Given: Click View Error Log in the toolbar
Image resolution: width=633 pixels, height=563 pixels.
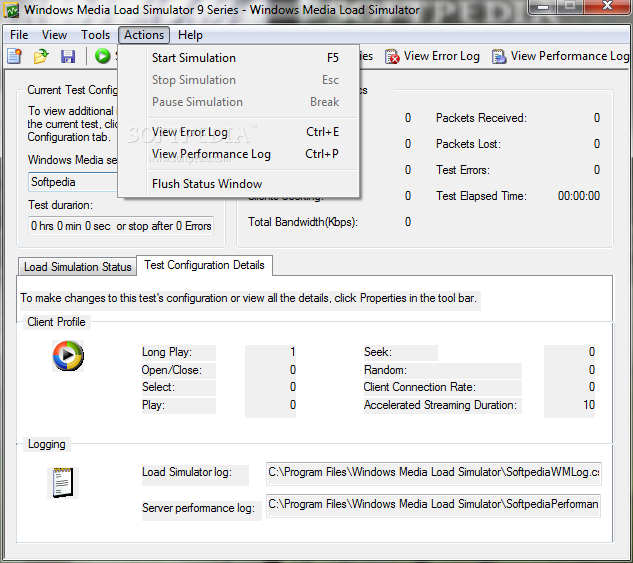Looking at the screenshot, I should coord(432,56).
